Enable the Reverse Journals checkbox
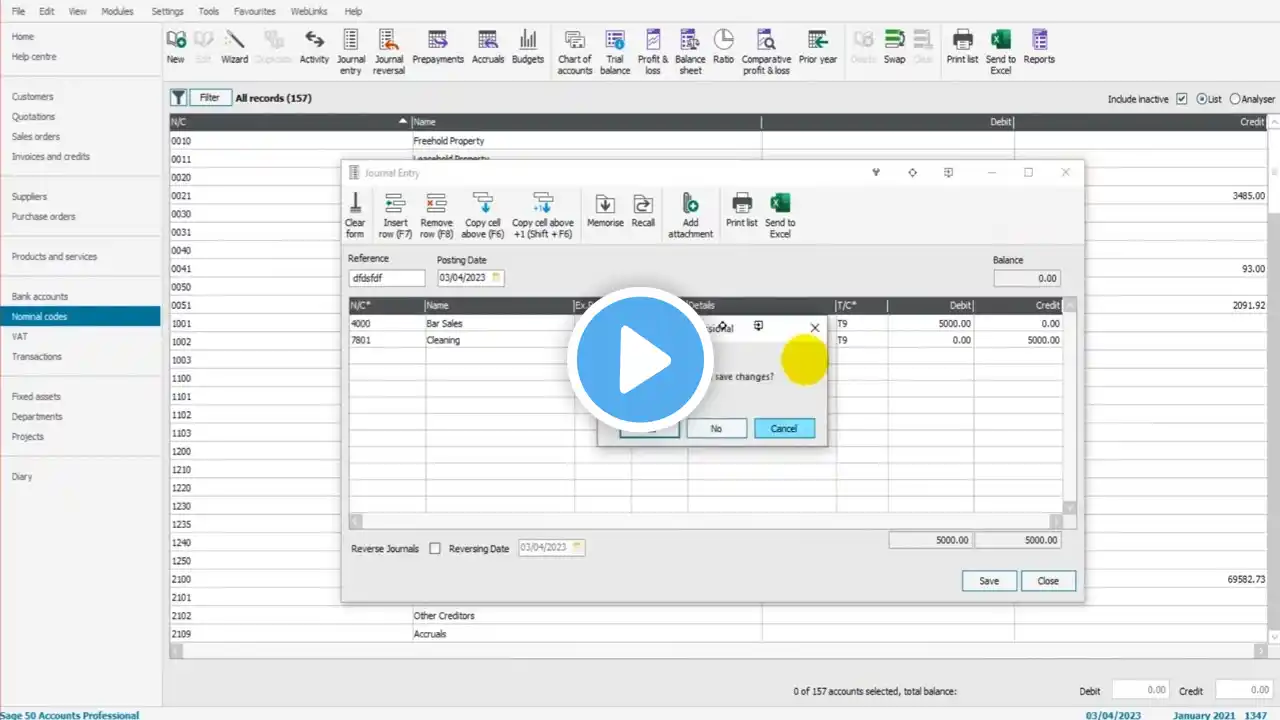This screenshot has width=1280, height=720. tap(435, 548)
